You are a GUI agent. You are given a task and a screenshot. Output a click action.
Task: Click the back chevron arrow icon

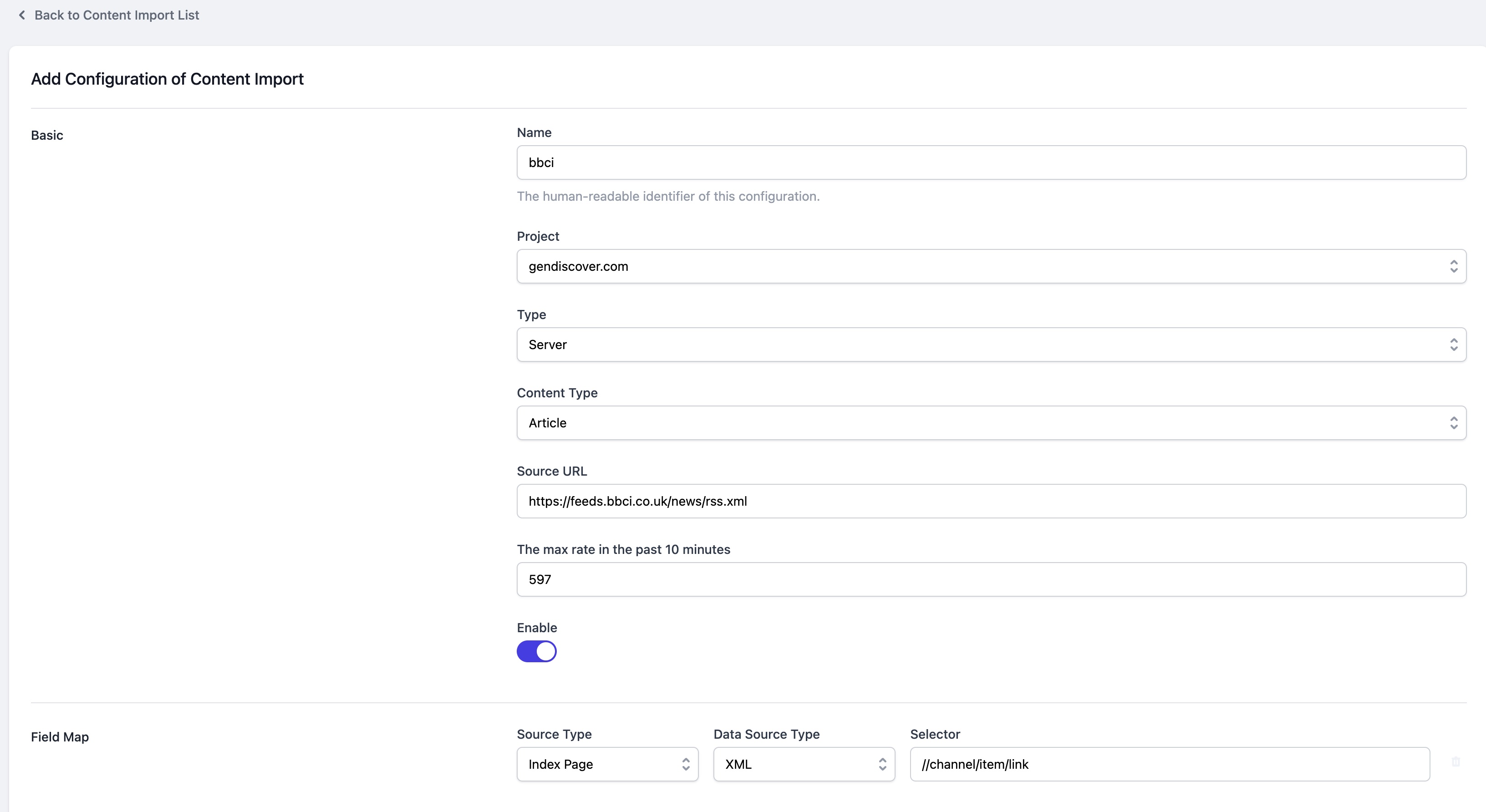pyautogui.click(x=22, y=15)
